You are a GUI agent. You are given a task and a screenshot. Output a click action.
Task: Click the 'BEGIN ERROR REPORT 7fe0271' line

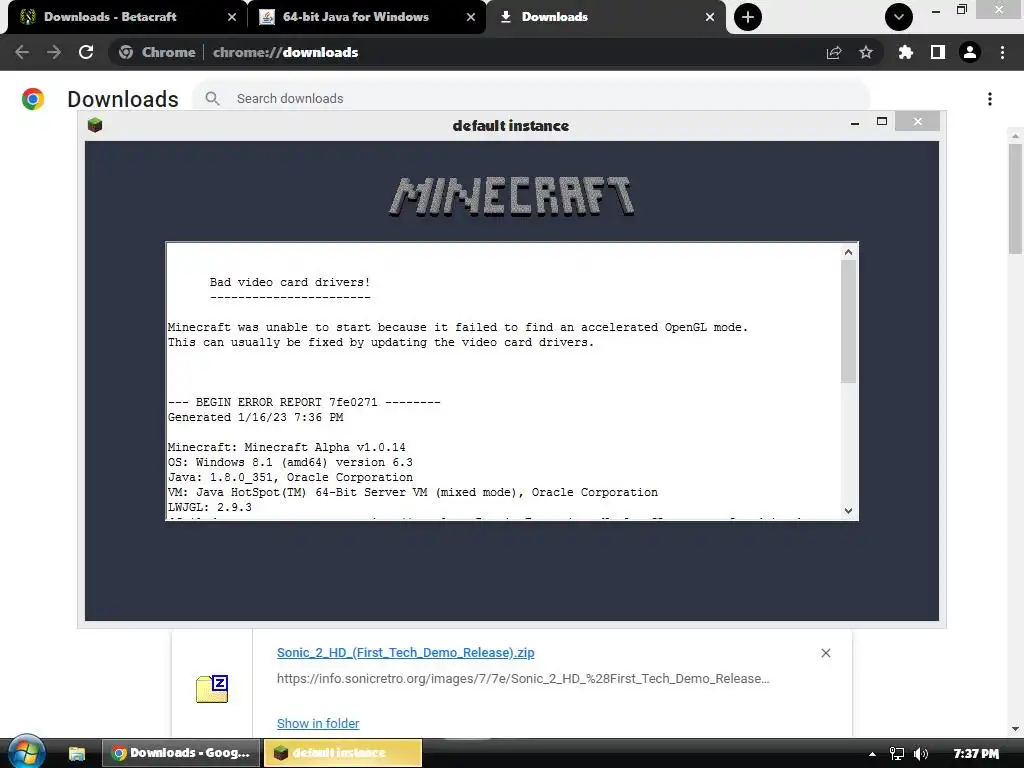pos(304,402)
